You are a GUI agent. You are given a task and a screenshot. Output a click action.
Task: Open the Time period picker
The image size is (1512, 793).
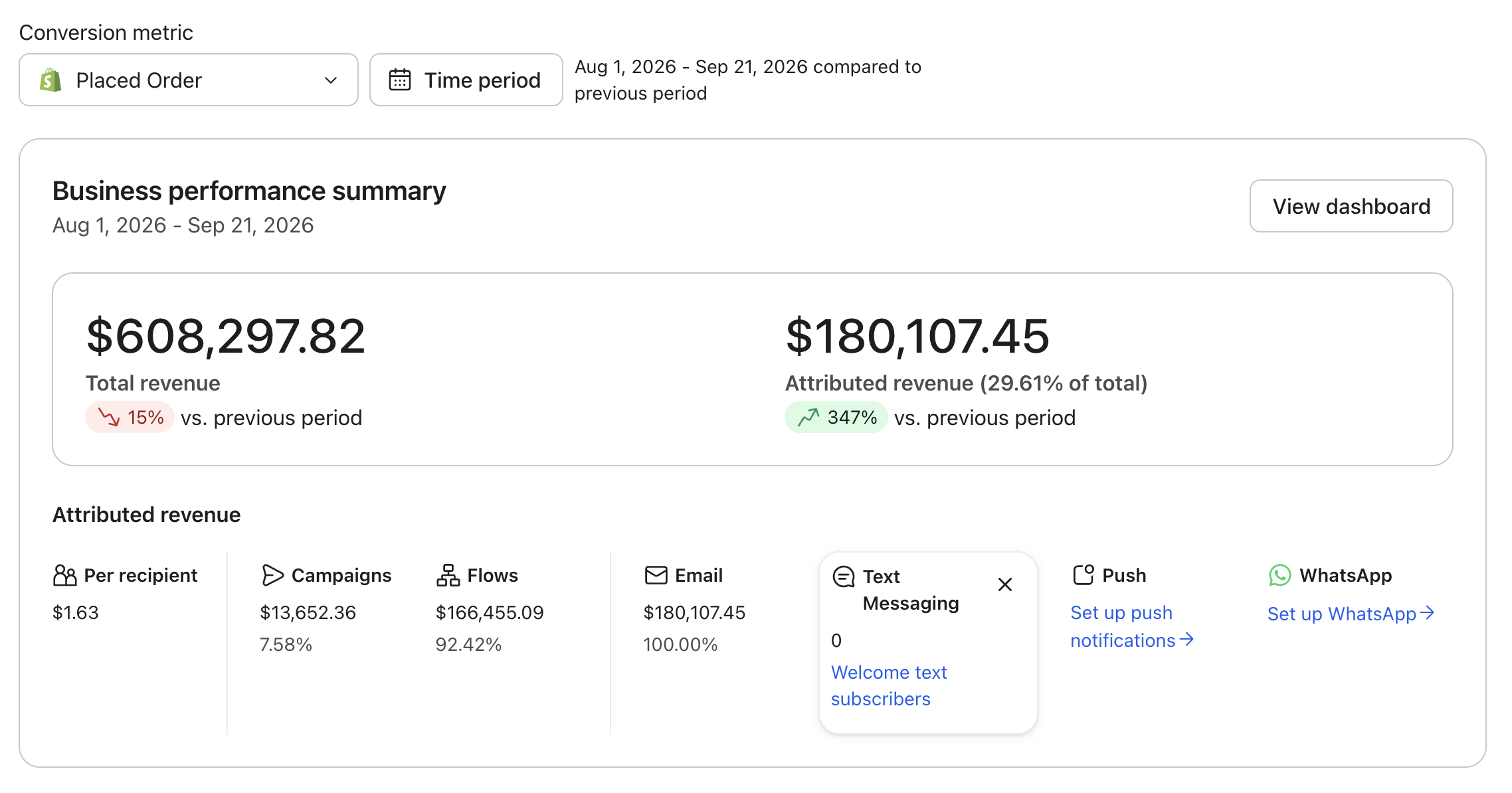(466, 80)
